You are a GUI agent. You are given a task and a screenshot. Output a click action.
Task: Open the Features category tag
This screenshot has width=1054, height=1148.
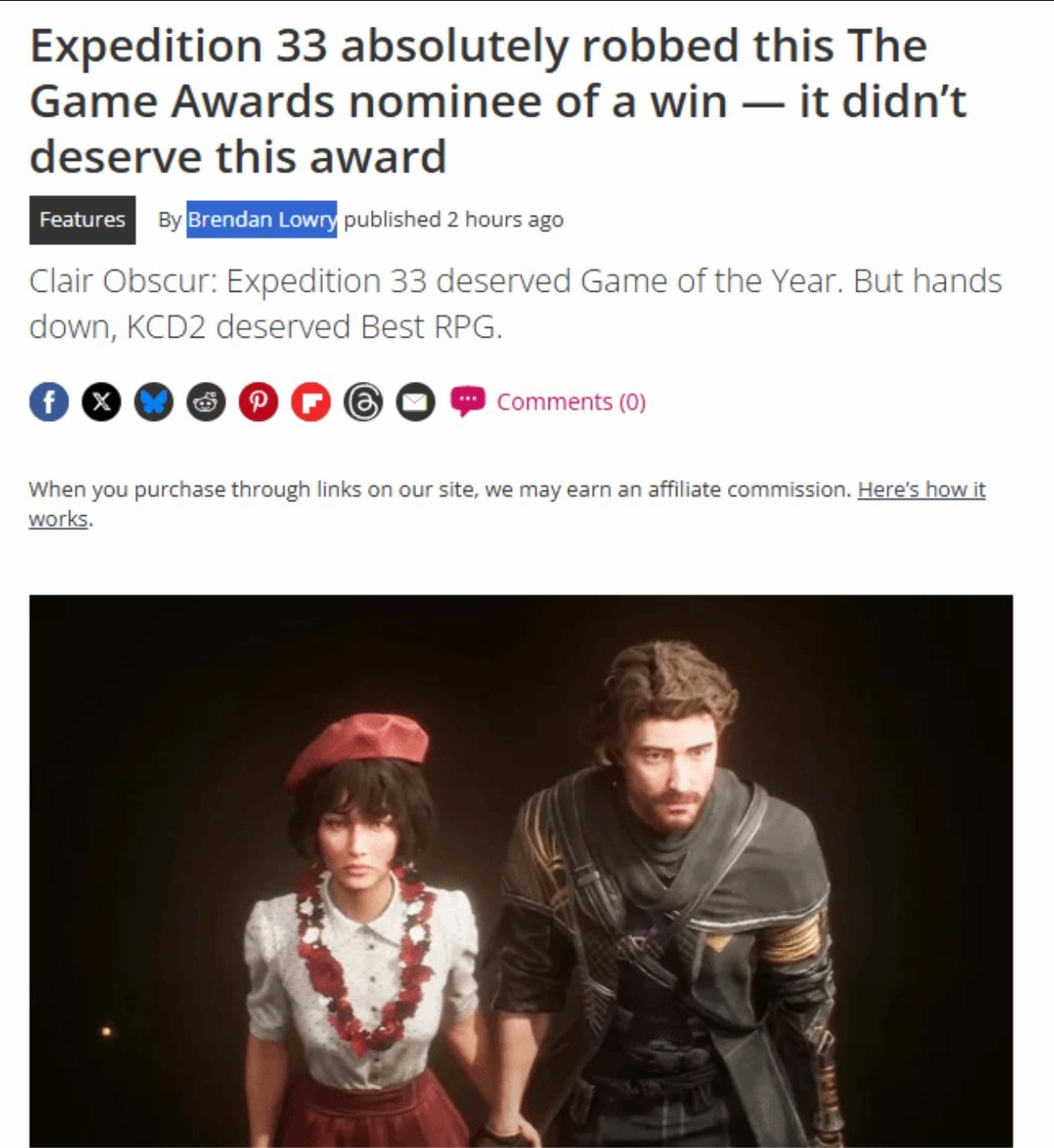coord(83,220)
